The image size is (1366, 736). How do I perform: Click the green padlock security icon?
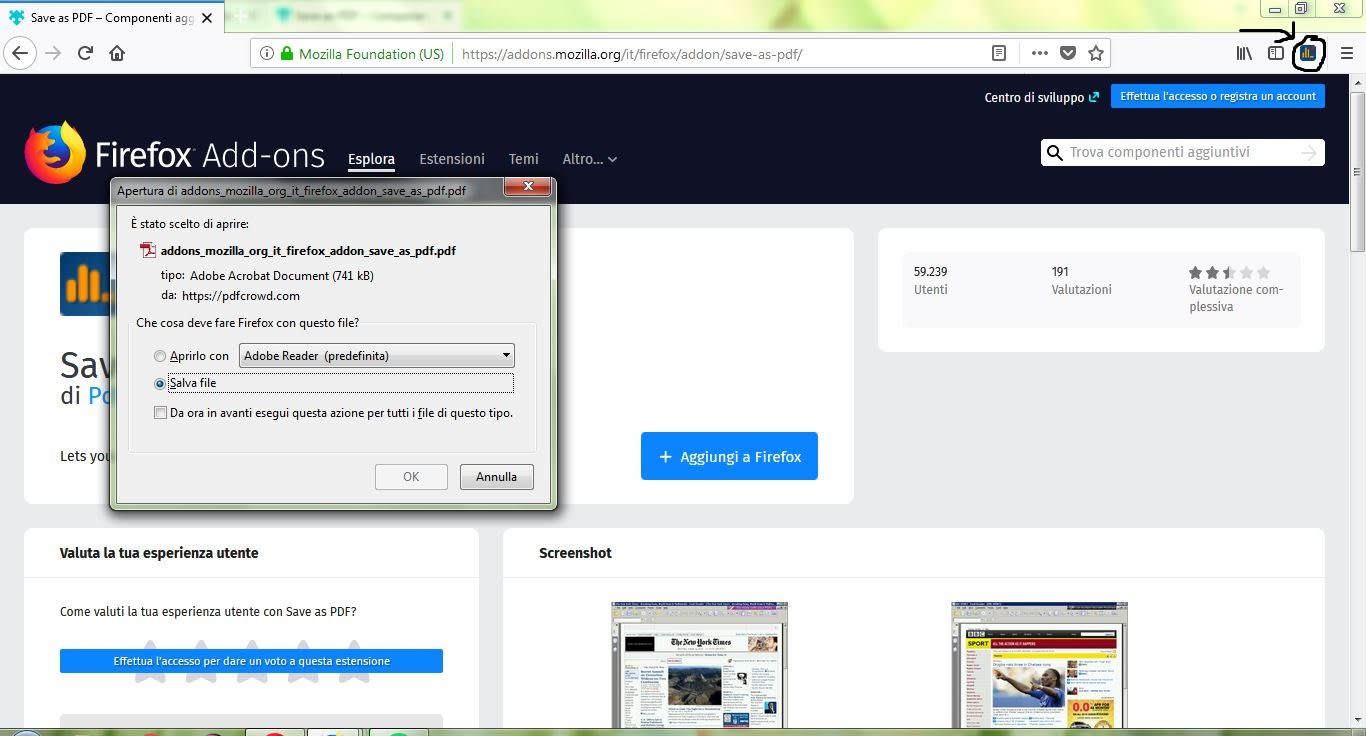pyautogui.click(x=287, y=54)
